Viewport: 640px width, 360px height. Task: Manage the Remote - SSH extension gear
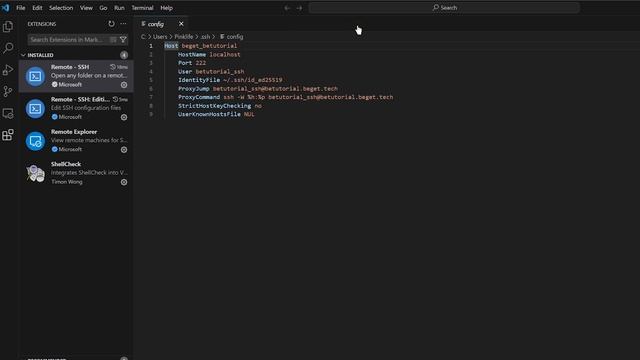(124, 85)
